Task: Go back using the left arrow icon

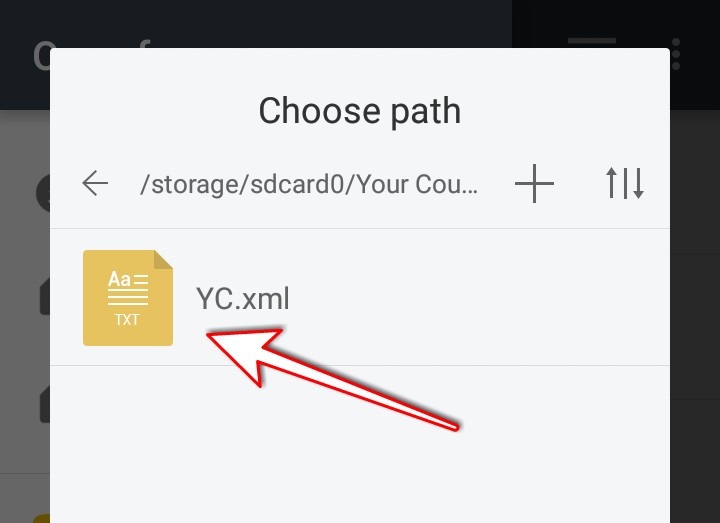Action: 95,183
